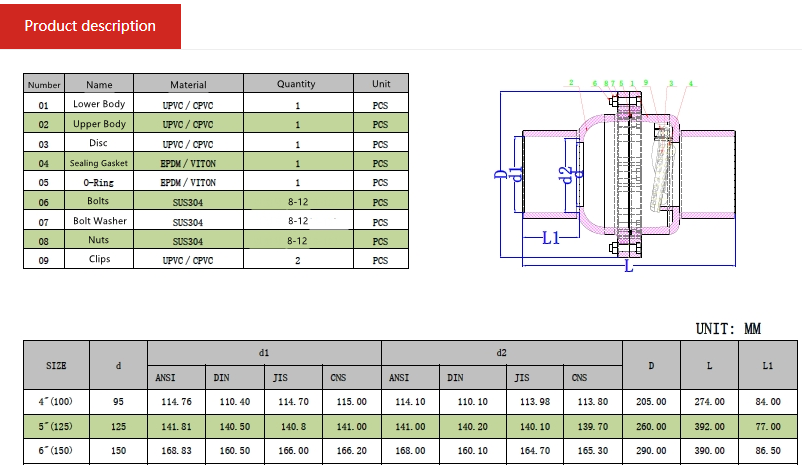The image size is (802, 471).
Task: Click the value '114.76' cell
Action: pos(176,401)
